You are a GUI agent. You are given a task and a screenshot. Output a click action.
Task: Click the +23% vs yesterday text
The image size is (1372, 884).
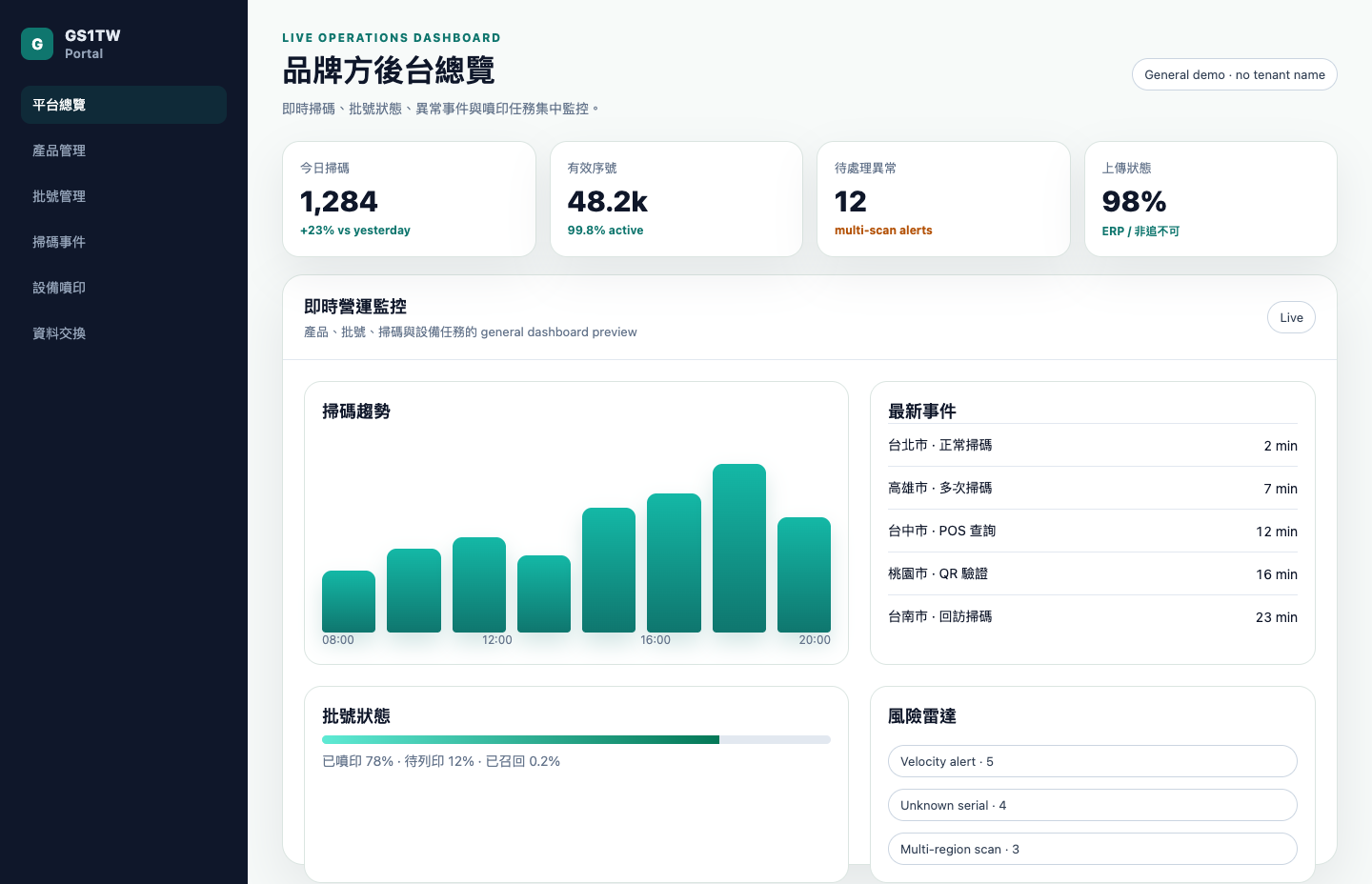355,231
